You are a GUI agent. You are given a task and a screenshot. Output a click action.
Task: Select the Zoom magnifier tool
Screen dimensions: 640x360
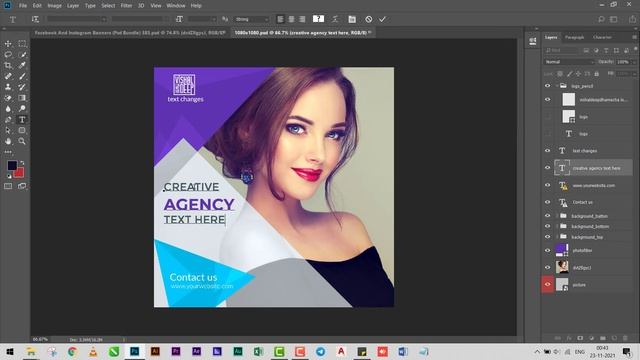(22, 141)
